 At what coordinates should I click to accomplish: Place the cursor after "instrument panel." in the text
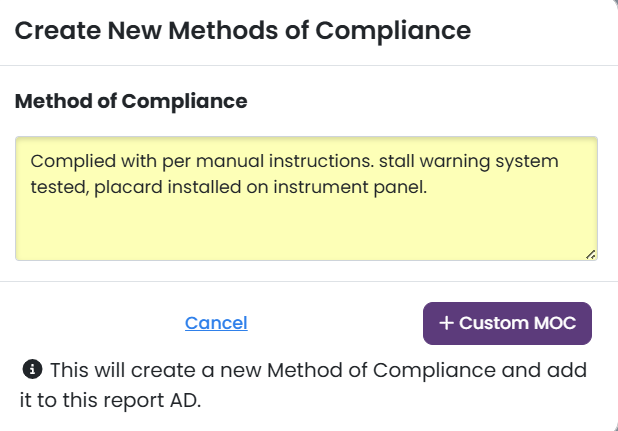(427, 187)
